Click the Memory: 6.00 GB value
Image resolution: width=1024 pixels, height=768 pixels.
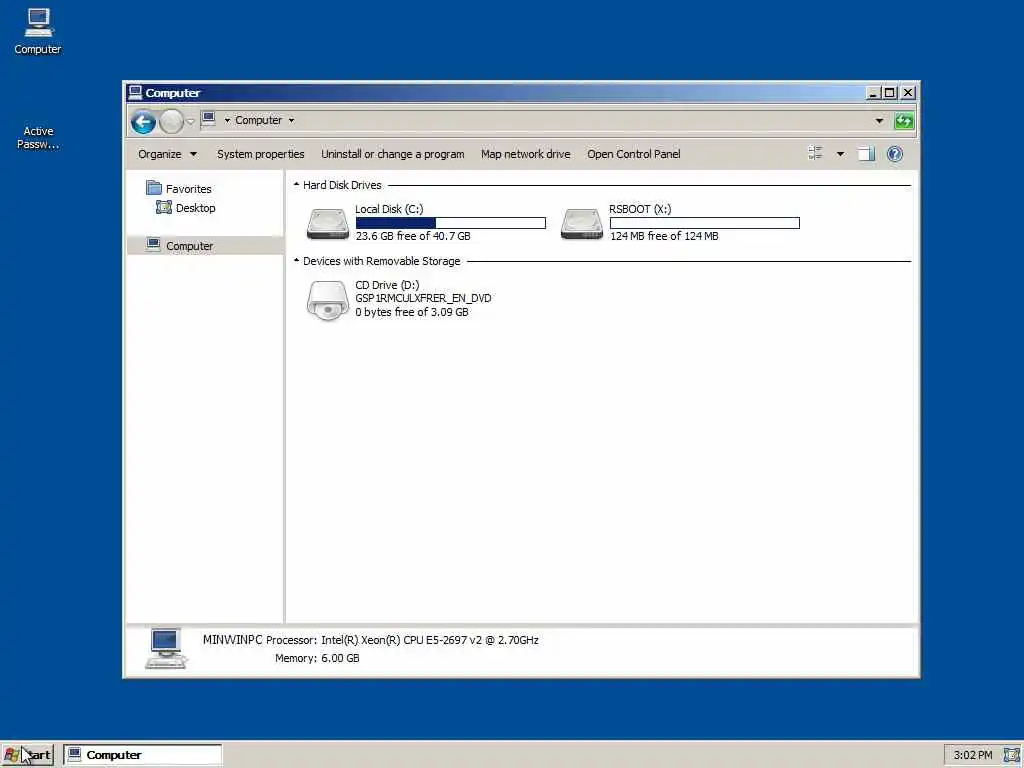pyautogui.click(x=340, y=658)
